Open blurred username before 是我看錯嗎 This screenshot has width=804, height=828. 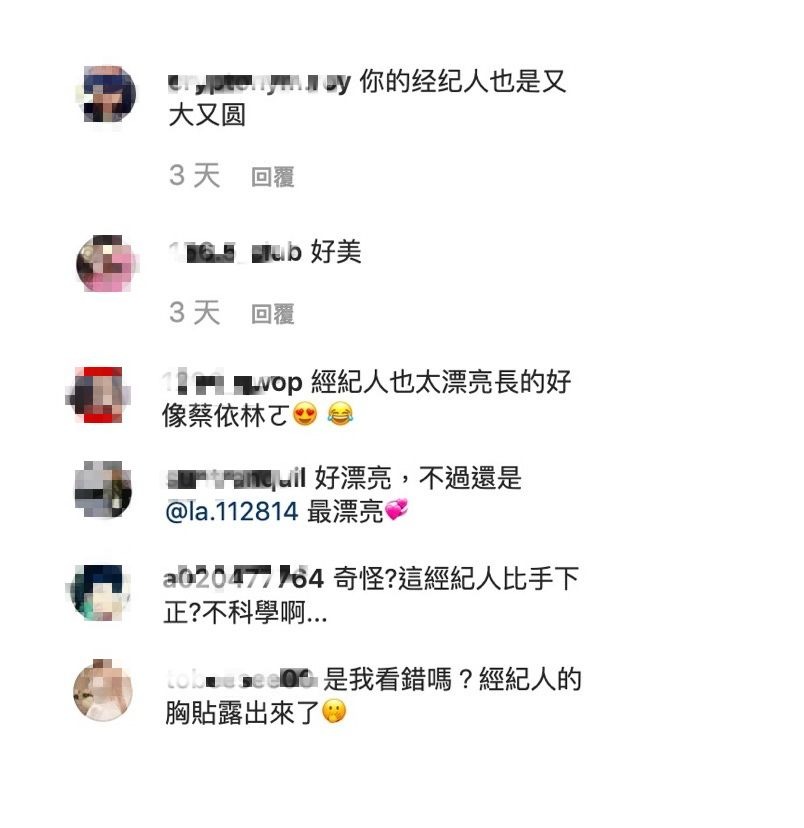click(242, 679)
